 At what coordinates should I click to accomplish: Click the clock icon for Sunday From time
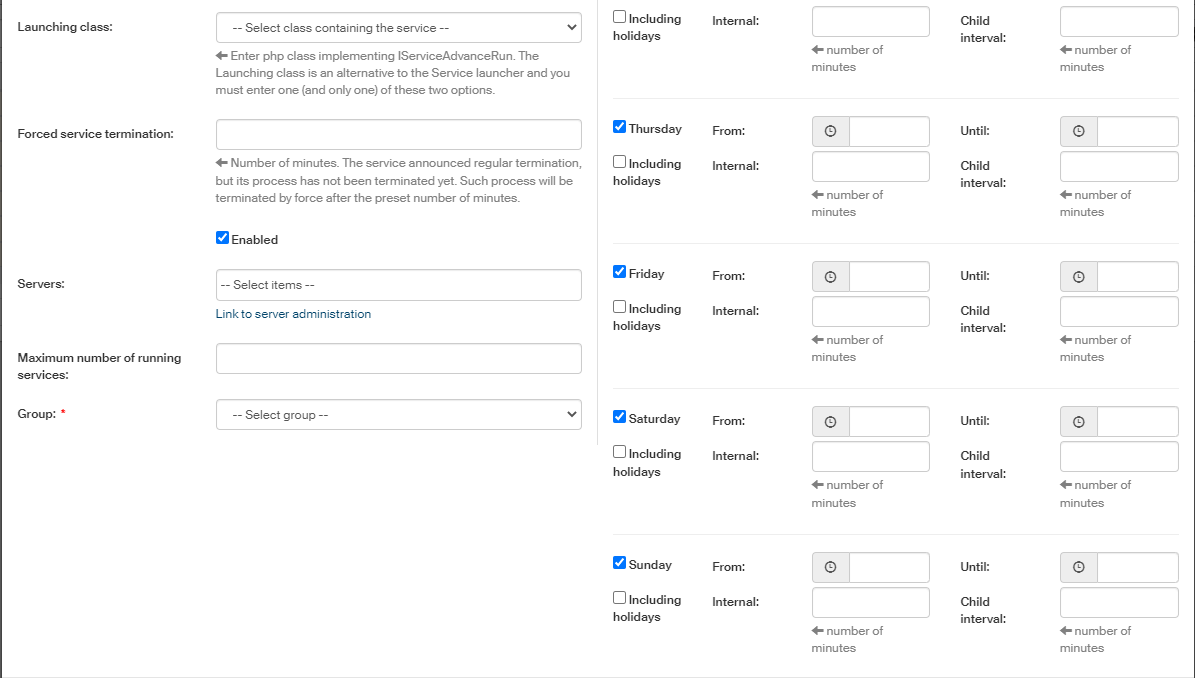tap(830, 568)
